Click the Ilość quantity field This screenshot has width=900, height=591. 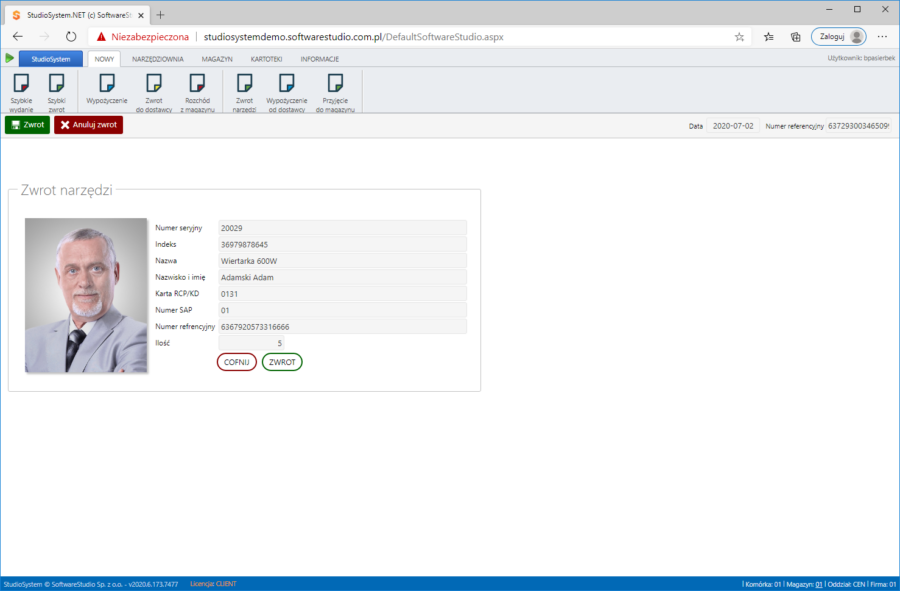[x=251, y=343]
